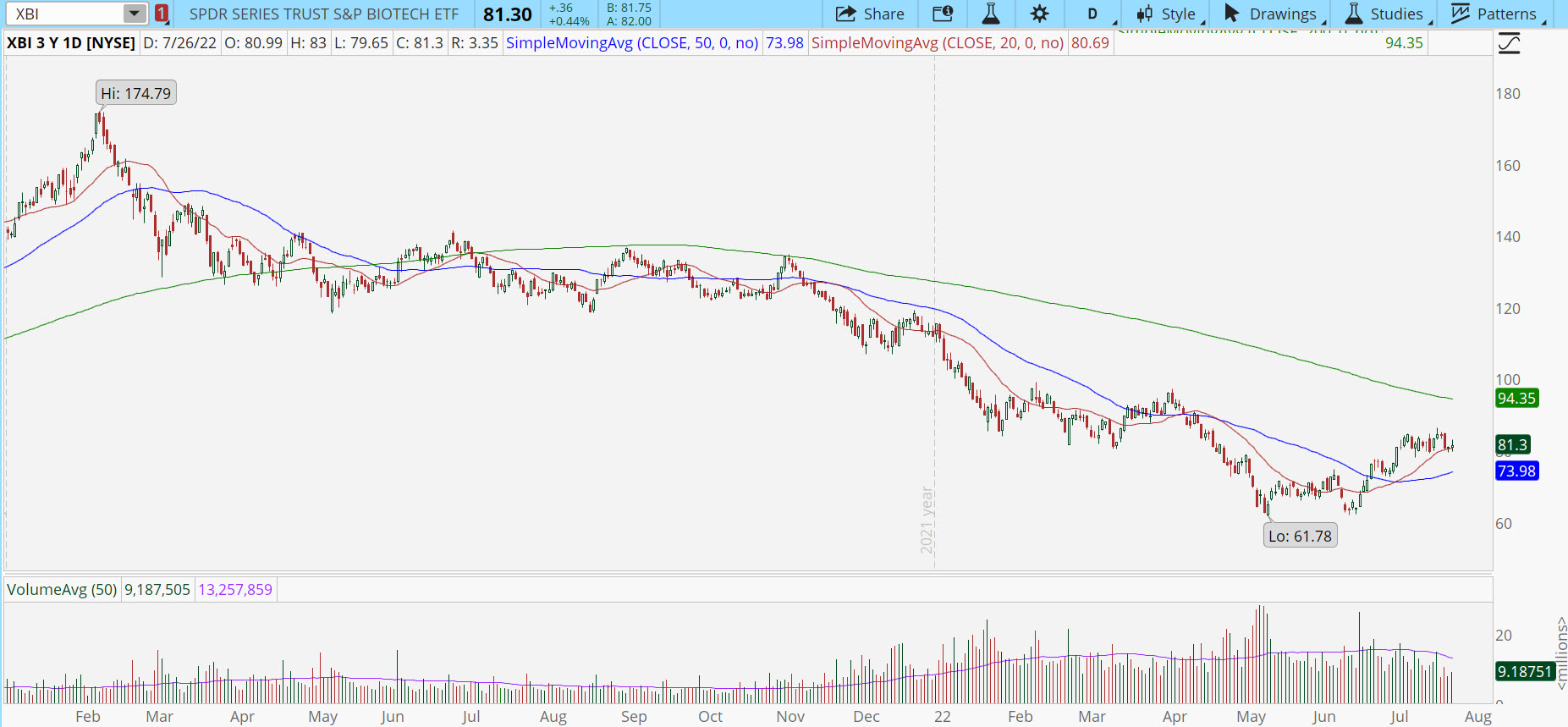The height and width of the screenshot is (727, 1568).
Task: Click the O: 80.99 open value
Action: point(254,43)
